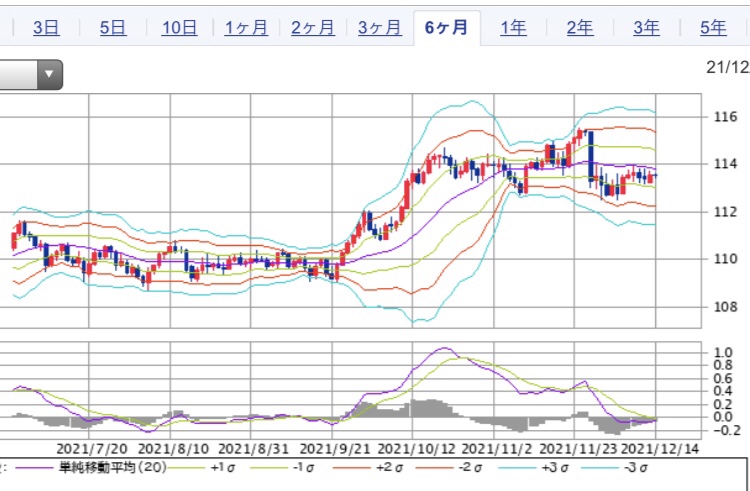The height and width of the screenshot is (491, 750).
Task: Click the -3σ legend label
Action: (x=637, y=468)
